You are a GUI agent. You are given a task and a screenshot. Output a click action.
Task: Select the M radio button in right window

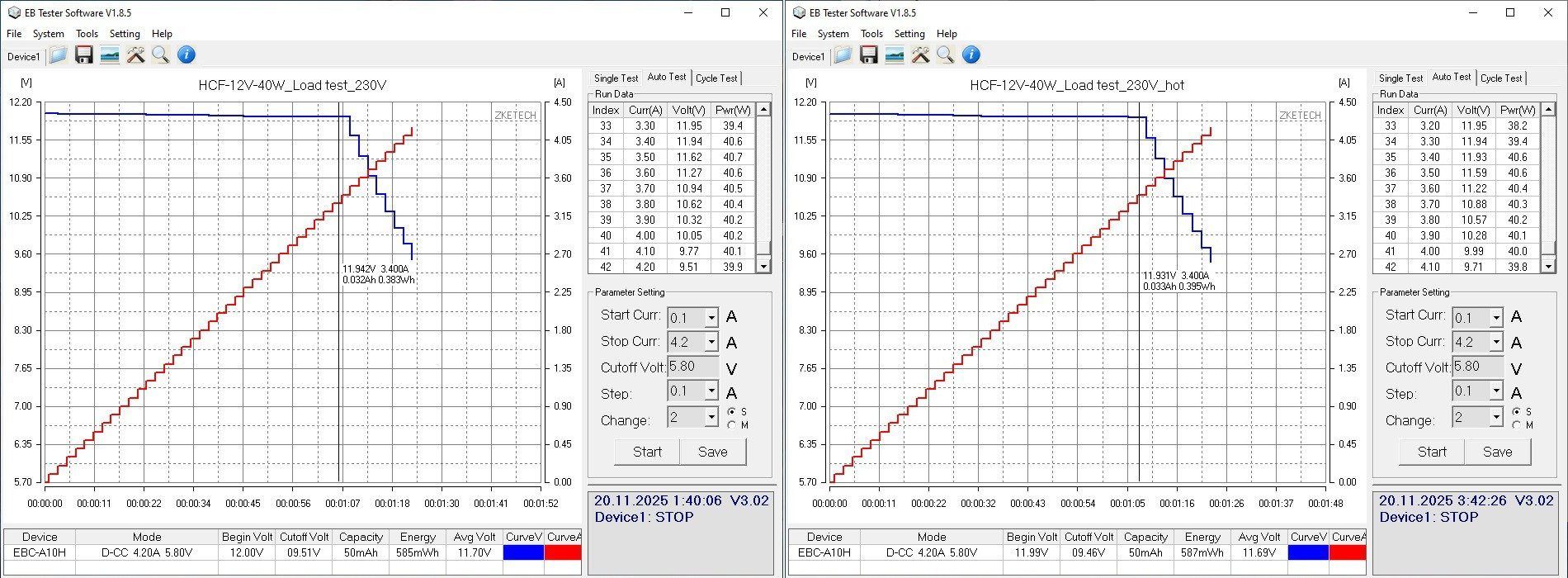click(x=1516, y=425)
